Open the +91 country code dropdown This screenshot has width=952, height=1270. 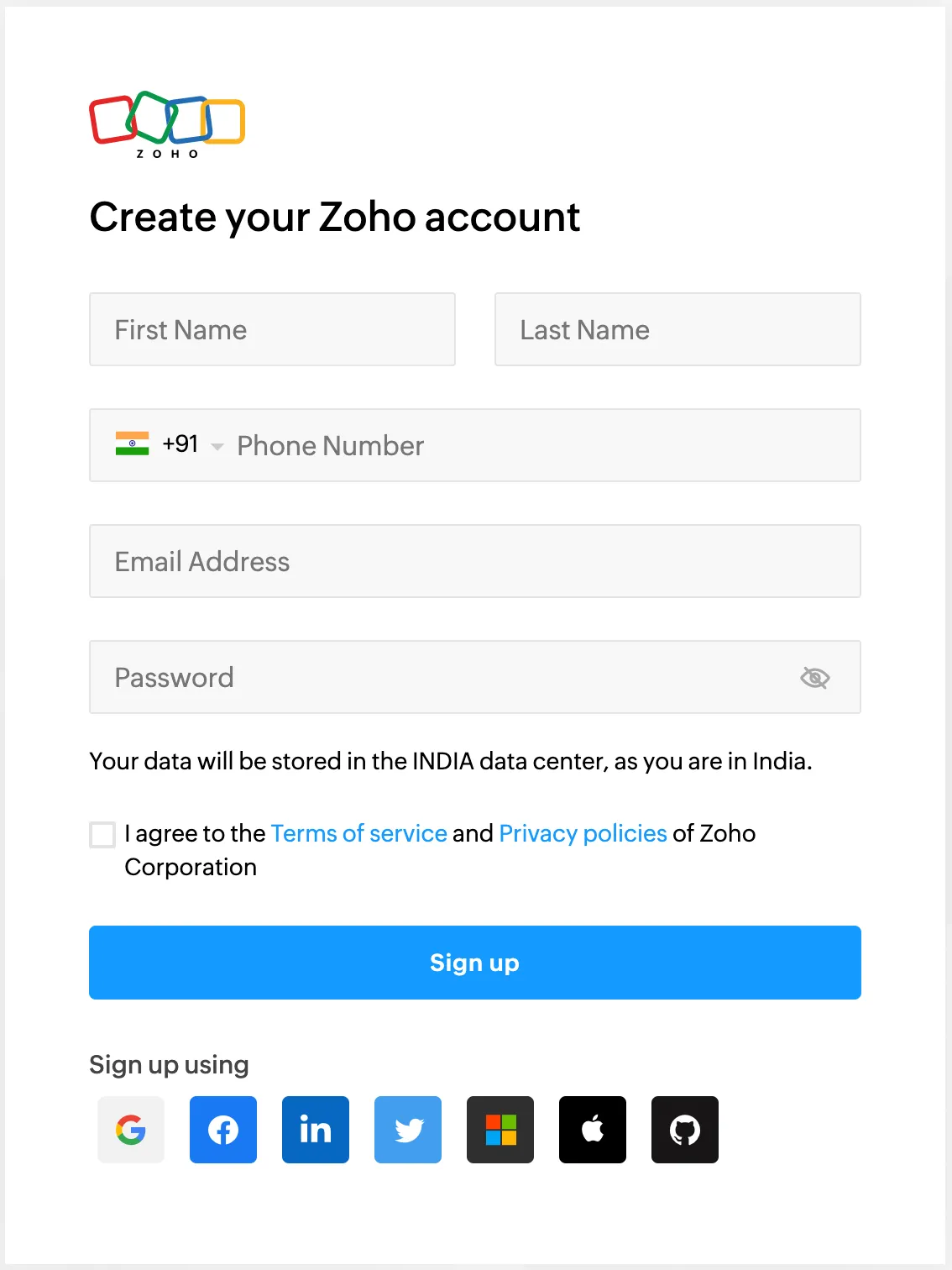coord(180,443)
